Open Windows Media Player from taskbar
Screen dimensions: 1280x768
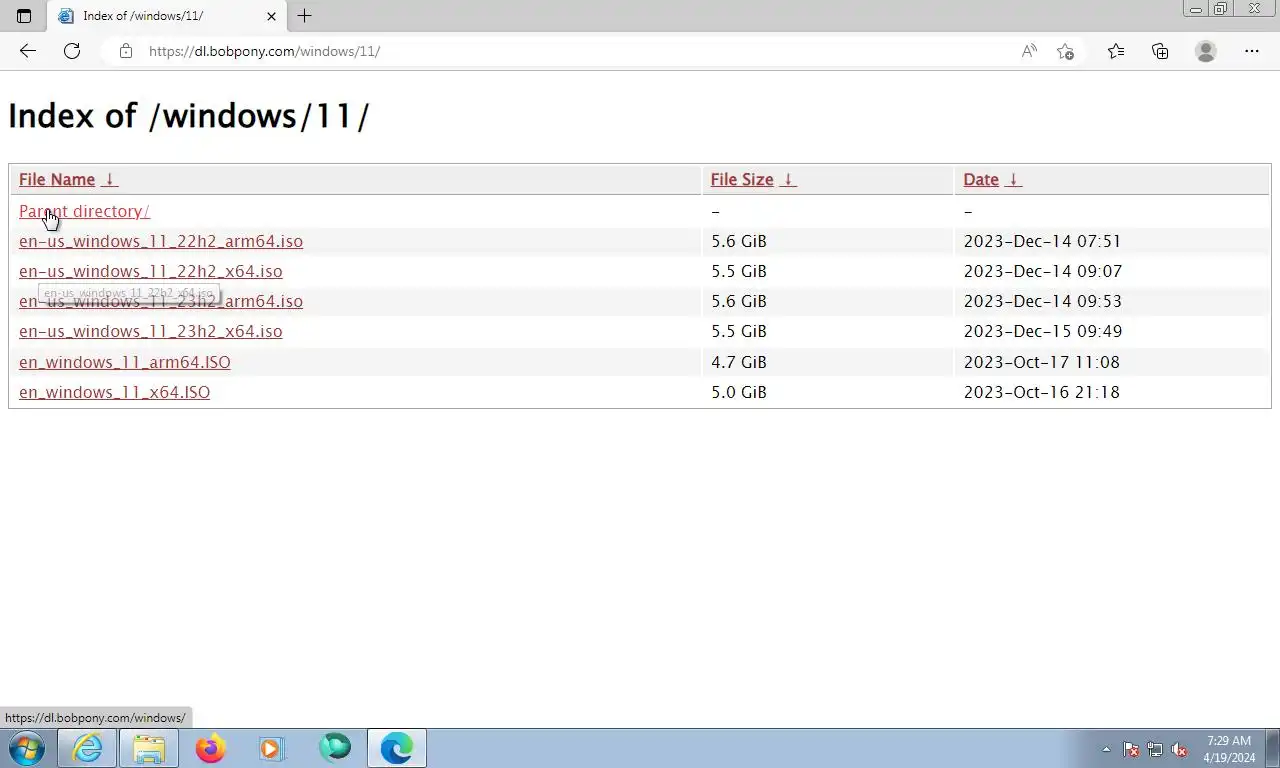pyautogui.click(x=272, y=748)
